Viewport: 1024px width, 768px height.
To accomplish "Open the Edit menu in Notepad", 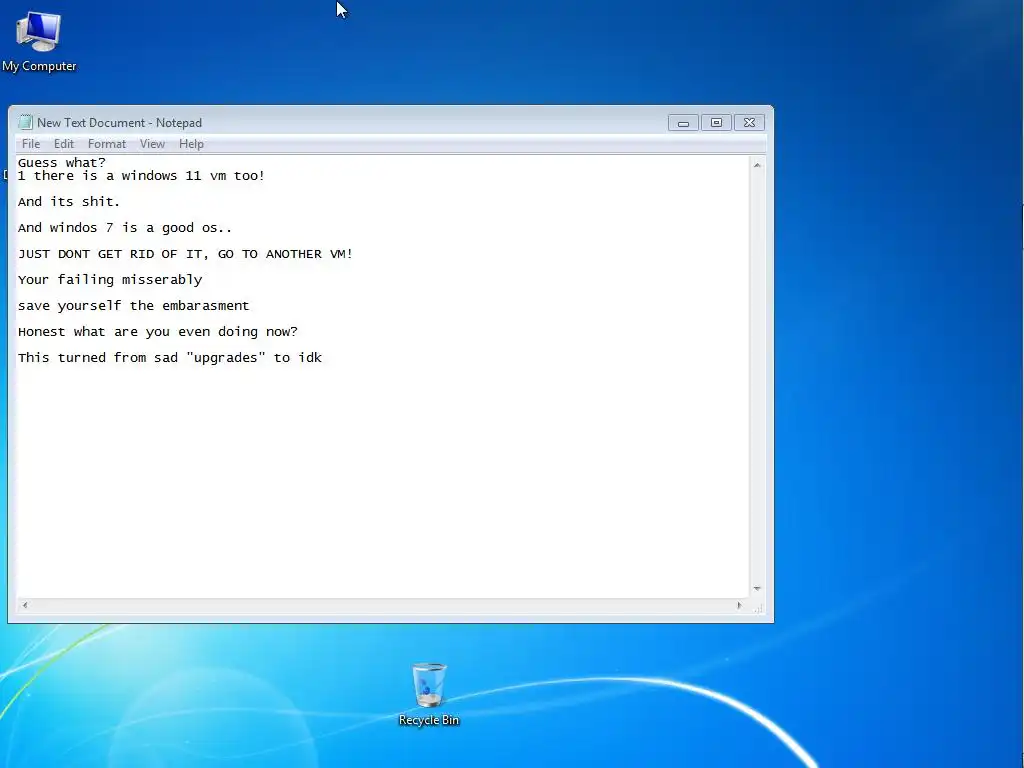I will tap(63, 144).
